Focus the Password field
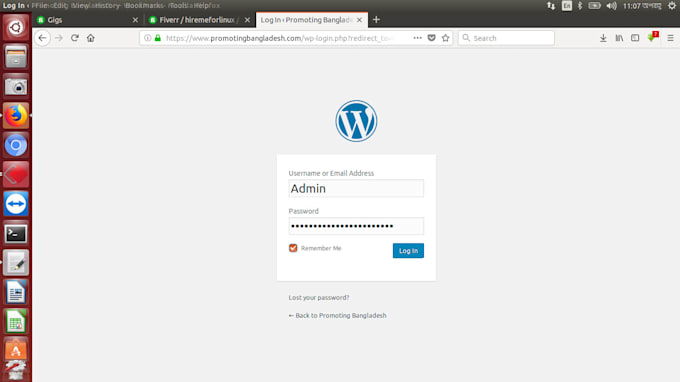This screenshot has width=680, height=382. point(356,226)
